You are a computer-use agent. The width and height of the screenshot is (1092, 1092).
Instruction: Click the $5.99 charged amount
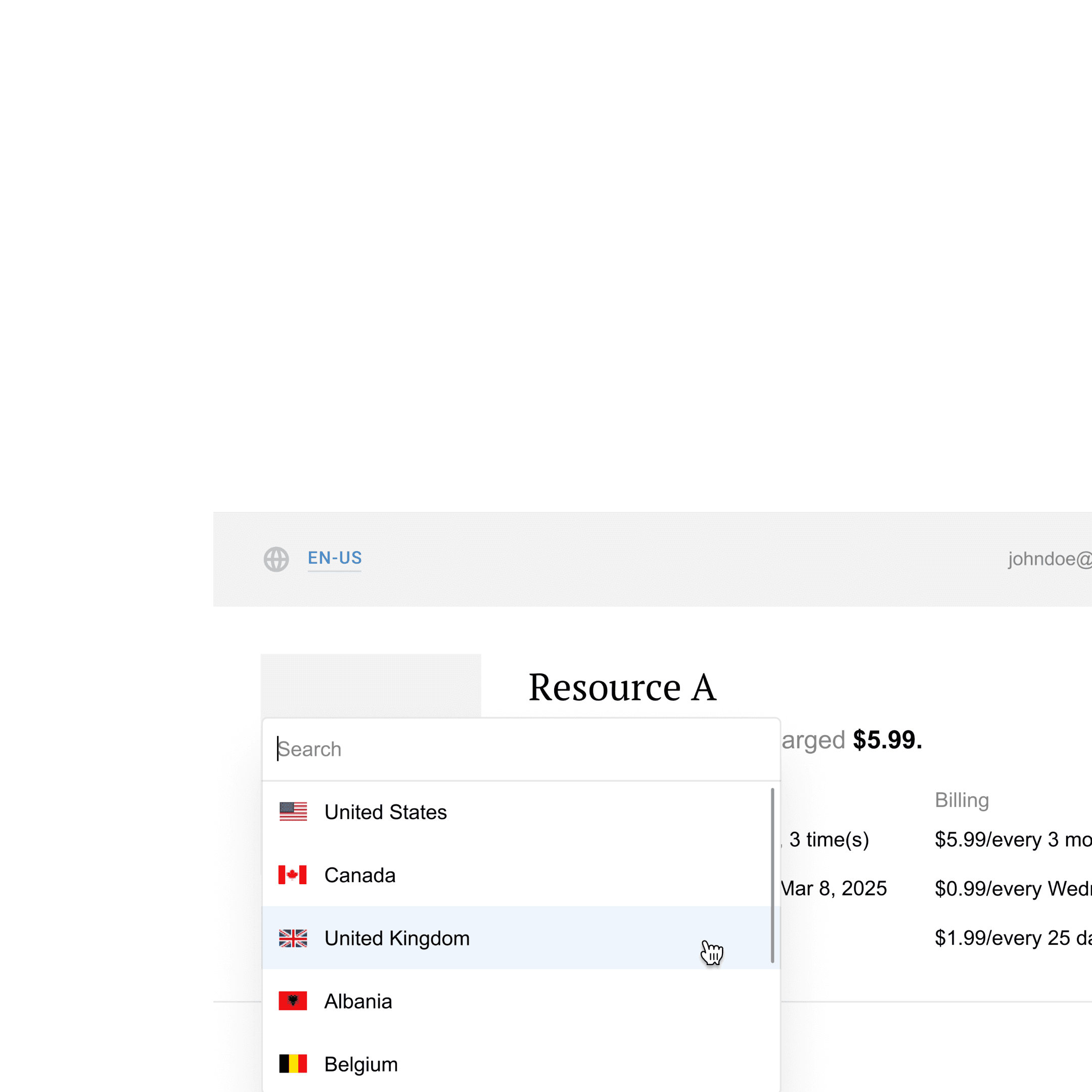click(887, 740)
